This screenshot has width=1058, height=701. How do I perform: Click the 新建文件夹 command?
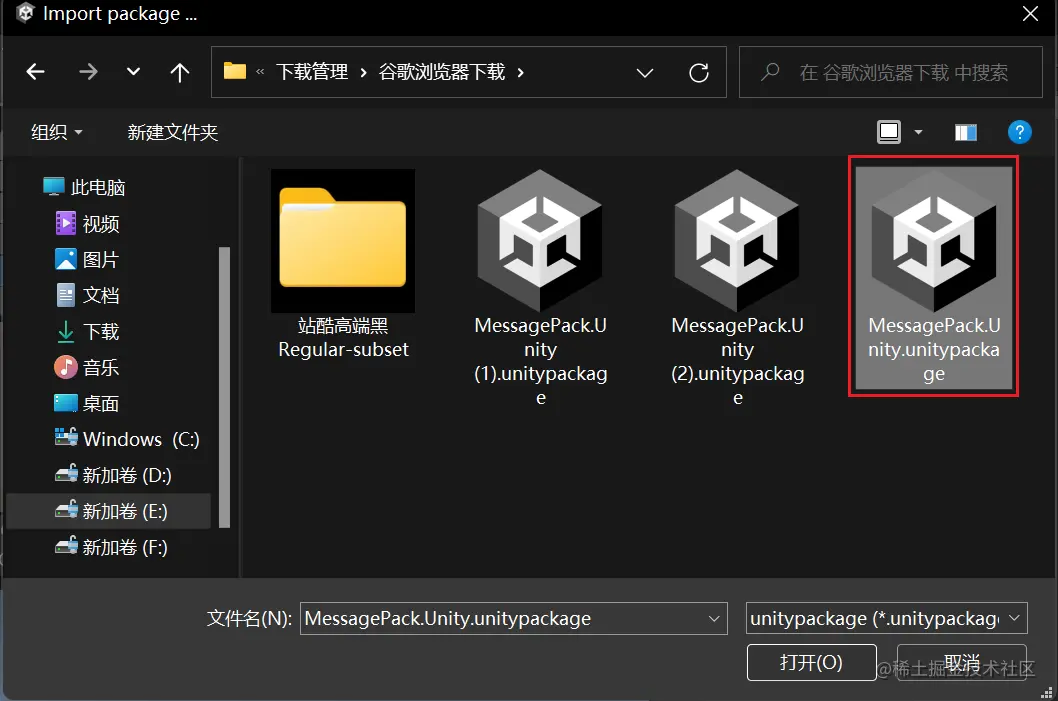tap(172, 131)
